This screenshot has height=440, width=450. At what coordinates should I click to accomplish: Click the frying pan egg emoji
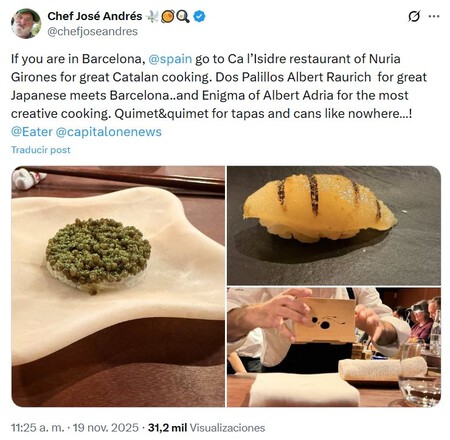coord(183,16)
